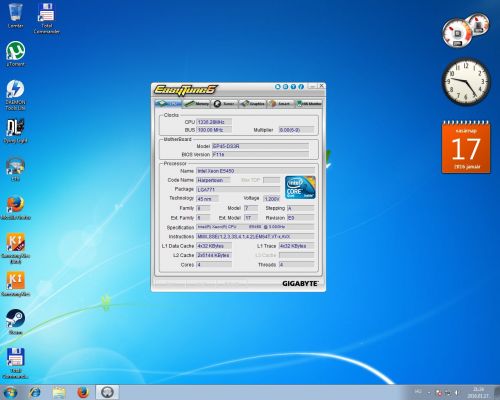Click the motherboard Model field
Viewport: 500px width, 400px height.
pyautogui.click(x=260, y=146)
